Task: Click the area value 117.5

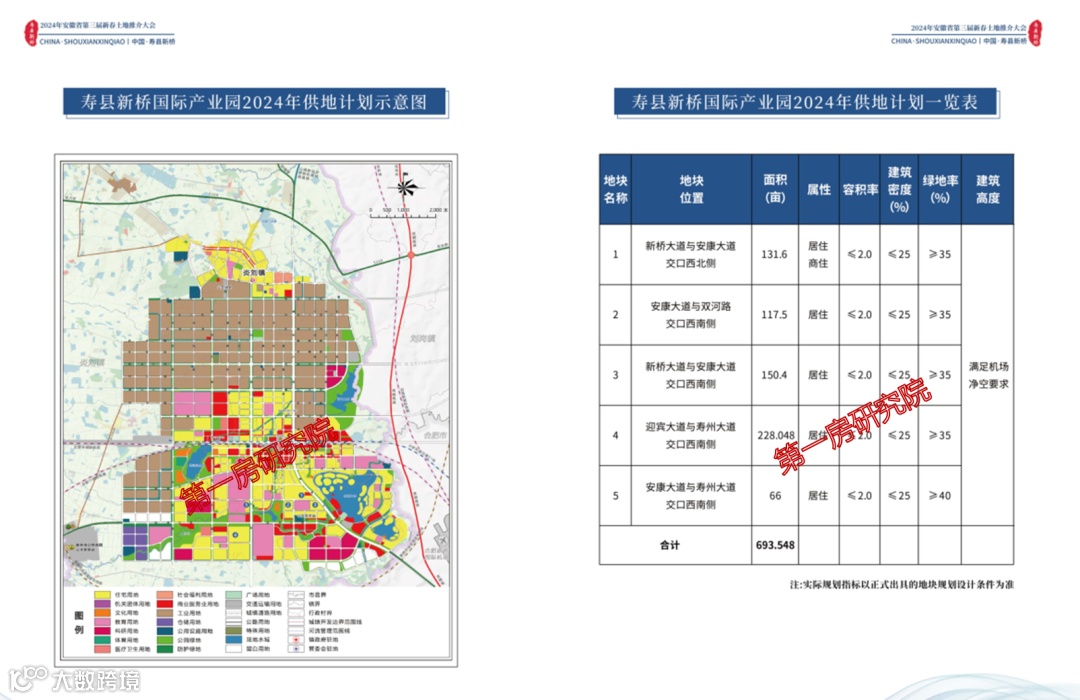Action: click(774, 315)
